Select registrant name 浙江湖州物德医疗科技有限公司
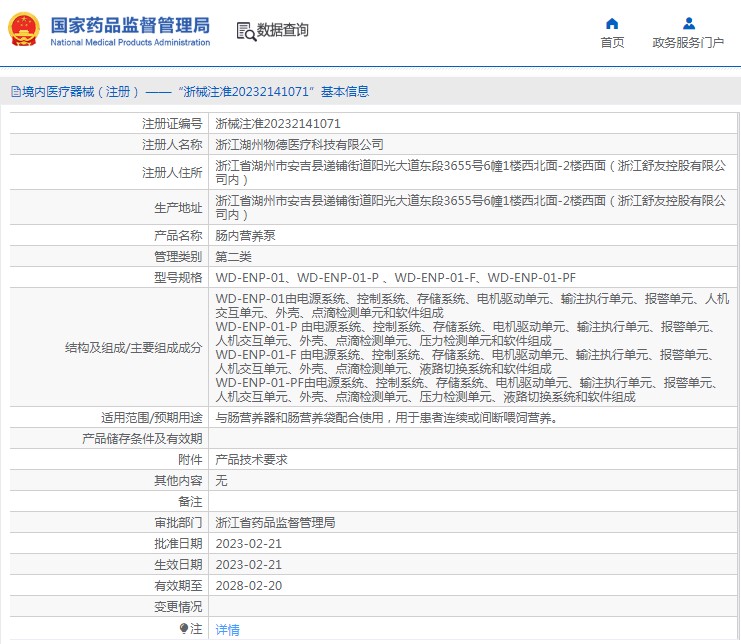This screenshot has width=741, height=644. [x=299, y=145]
